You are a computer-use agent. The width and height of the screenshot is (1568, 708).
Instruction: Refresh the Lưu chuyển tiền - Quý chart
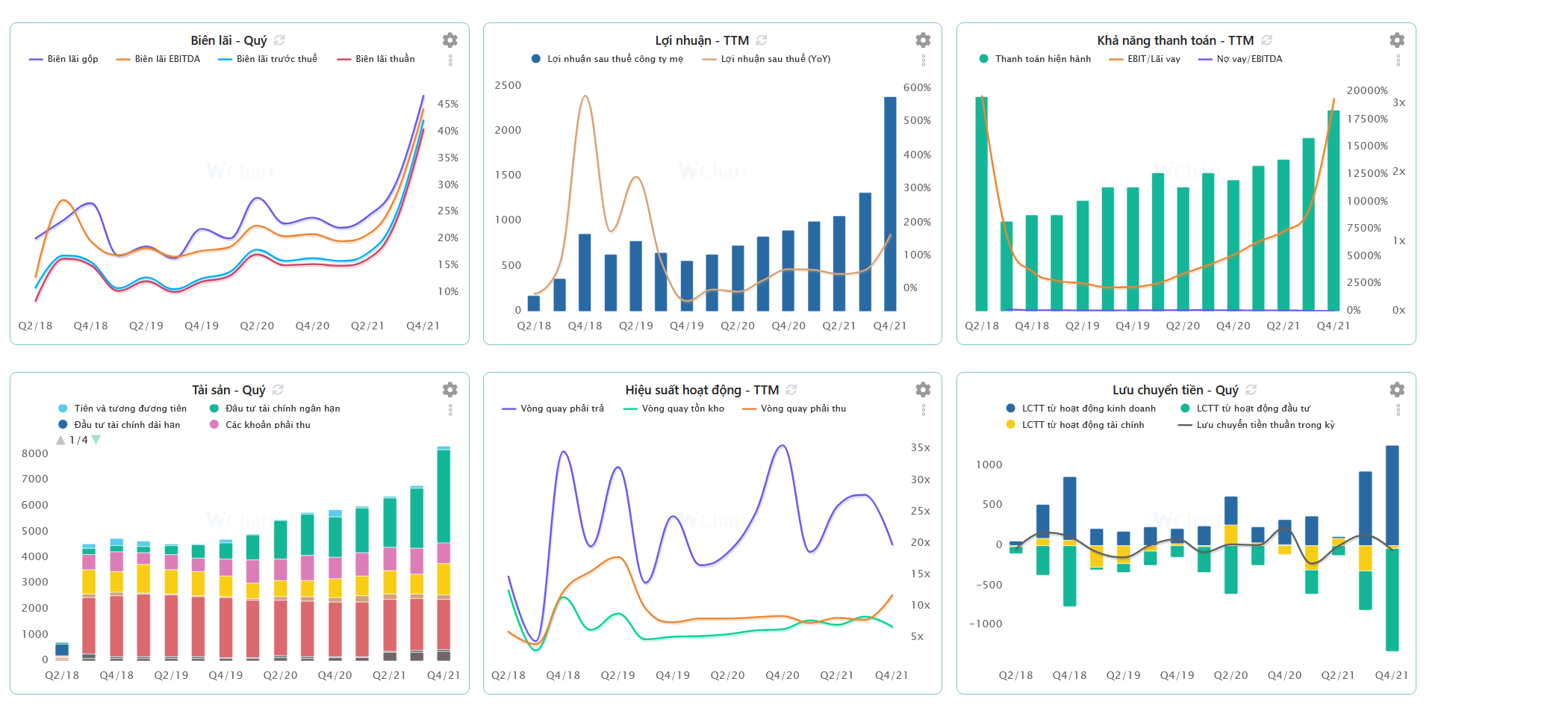[1251, 390]
